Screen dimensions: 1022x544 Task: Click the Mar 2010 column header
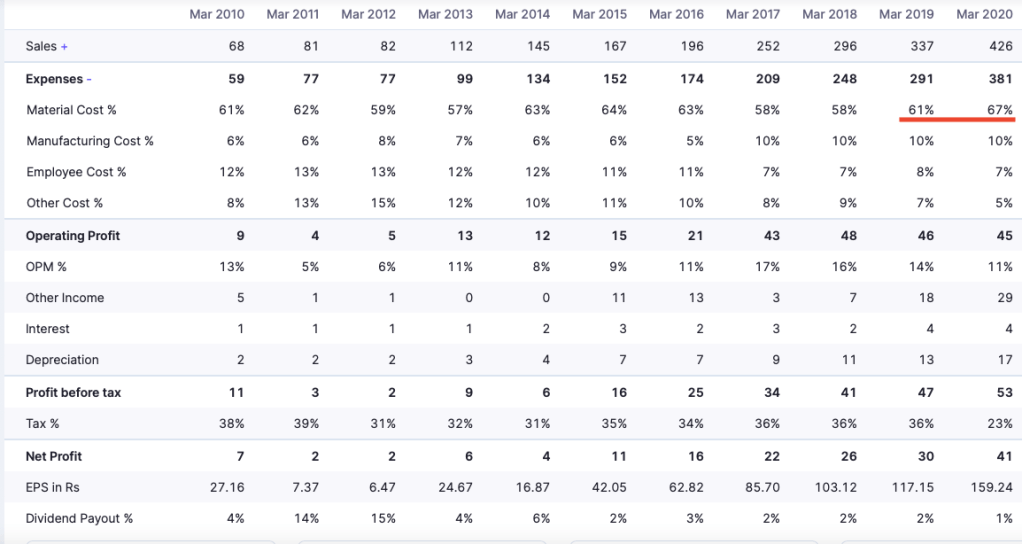tap(217, 14)
